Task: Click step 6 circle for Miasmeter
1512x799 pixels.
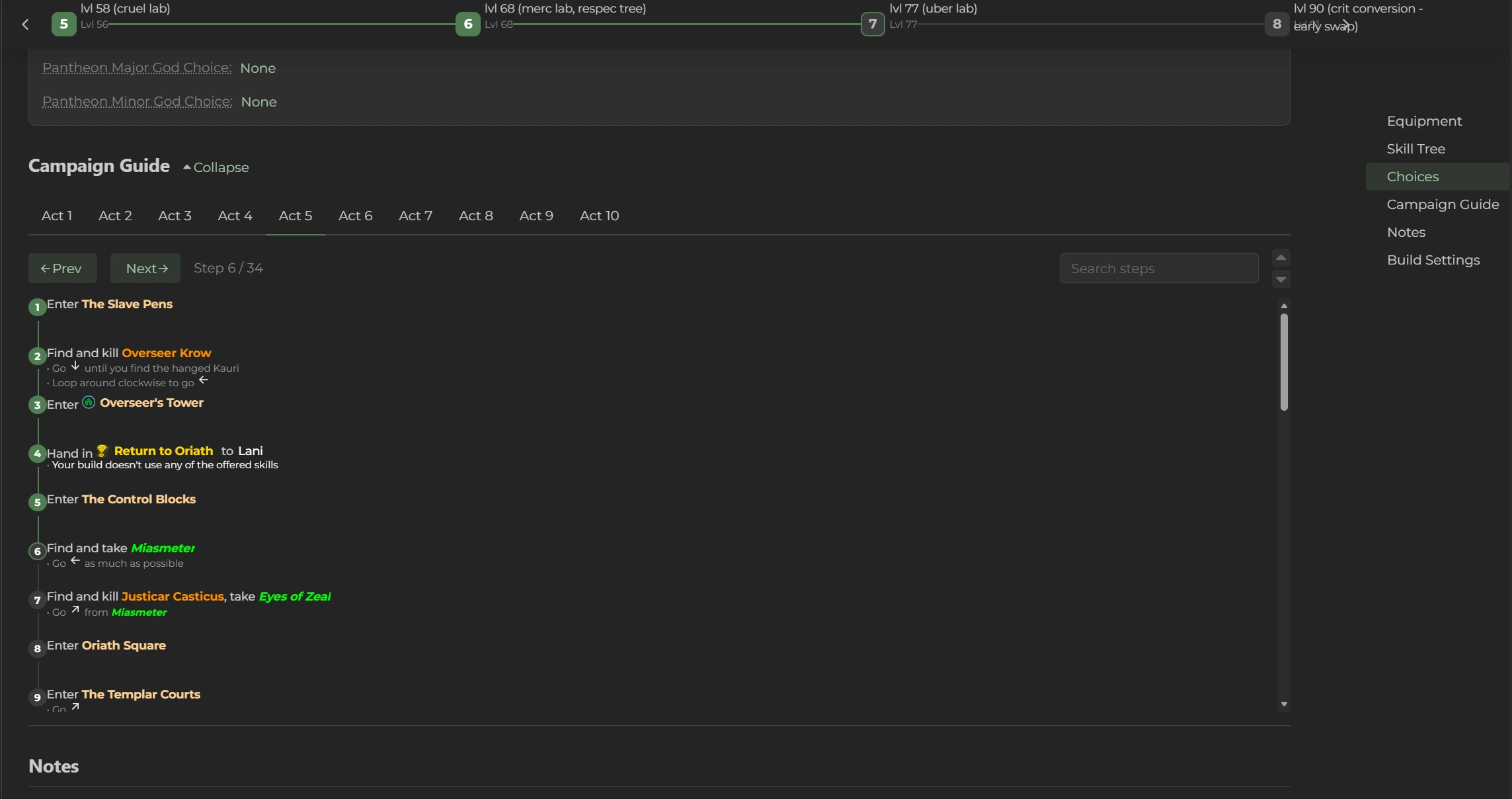Action: [37, 551]
